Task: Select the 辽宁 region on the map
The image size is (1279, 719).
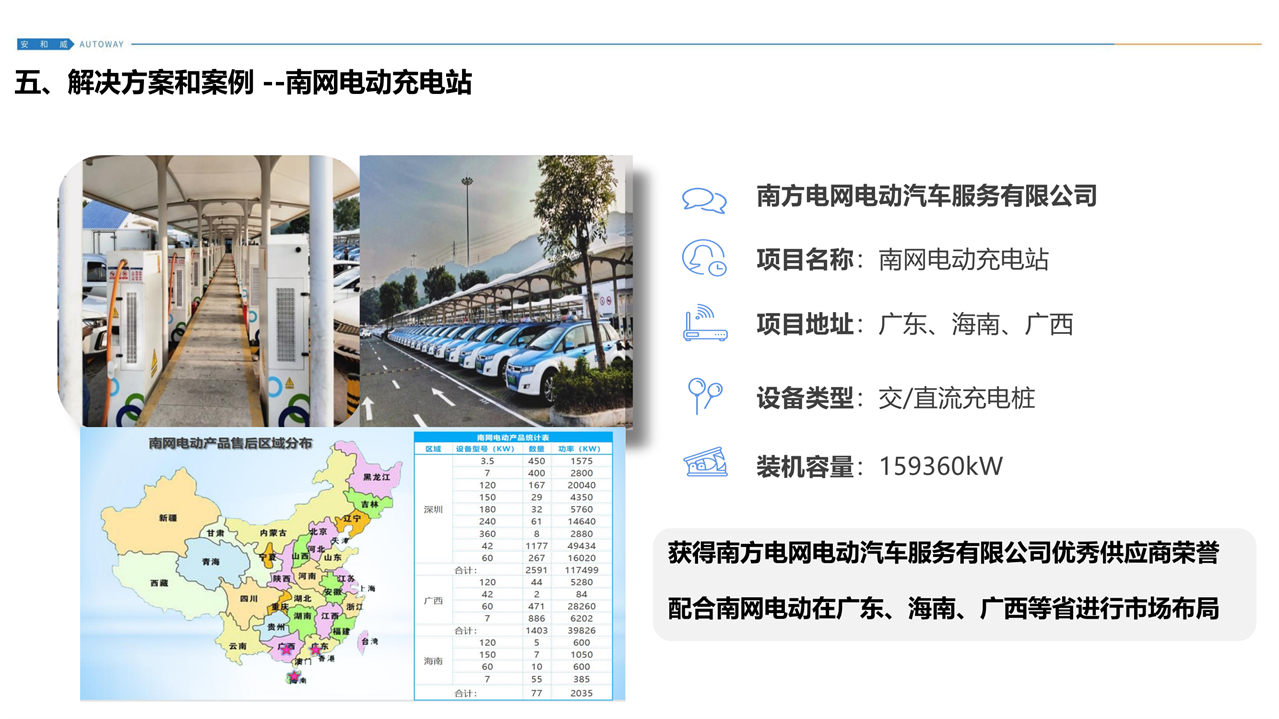Action: 352,519
